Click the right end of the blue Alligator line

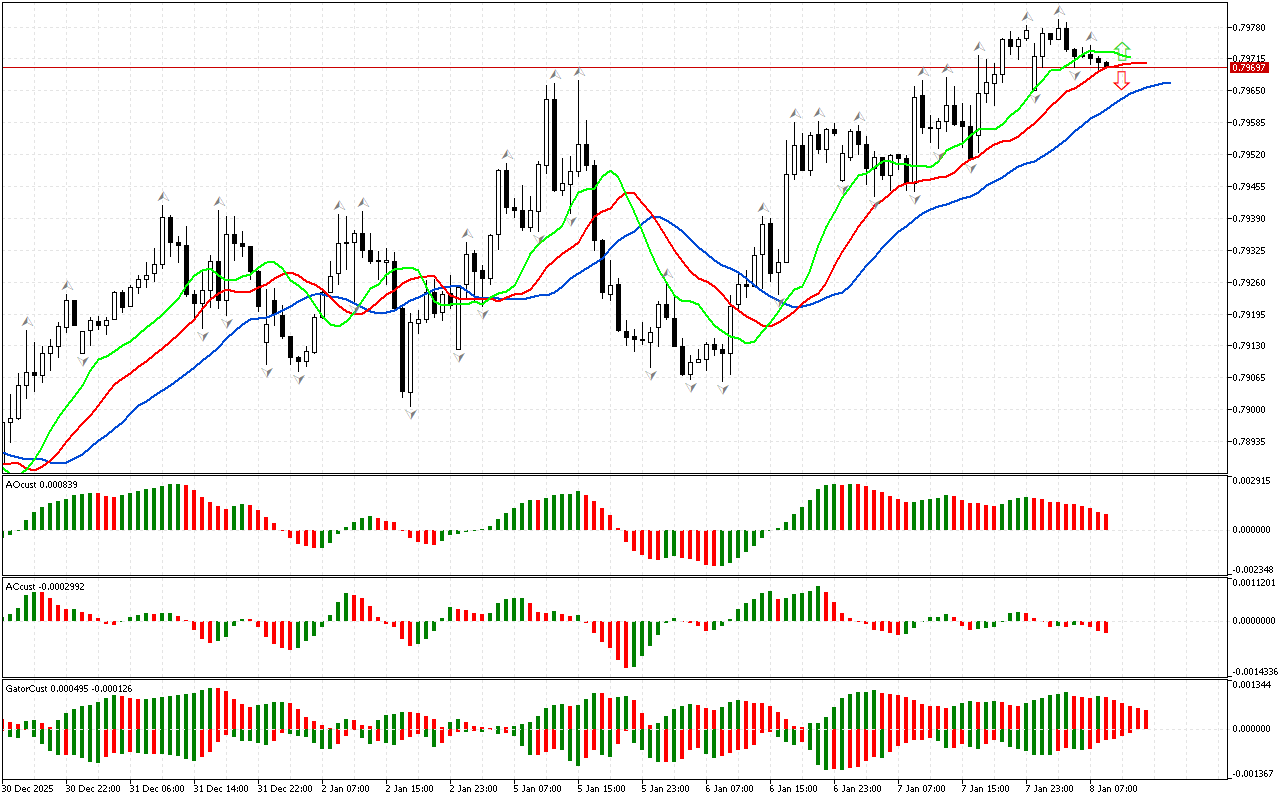coord(1168,83)
